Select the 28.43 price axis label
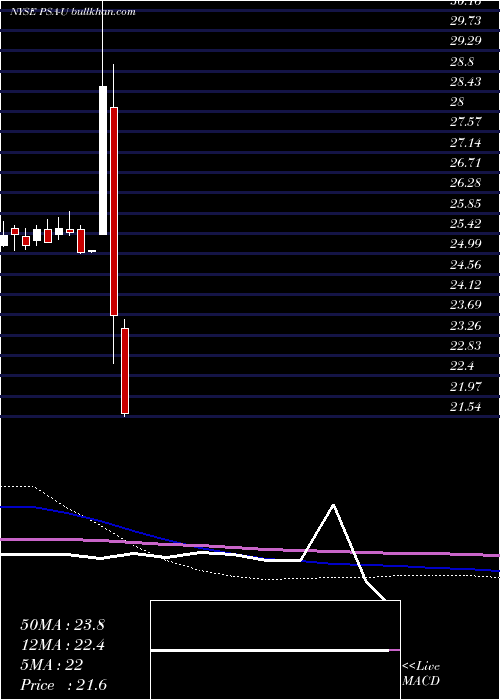 coord(465,82)
